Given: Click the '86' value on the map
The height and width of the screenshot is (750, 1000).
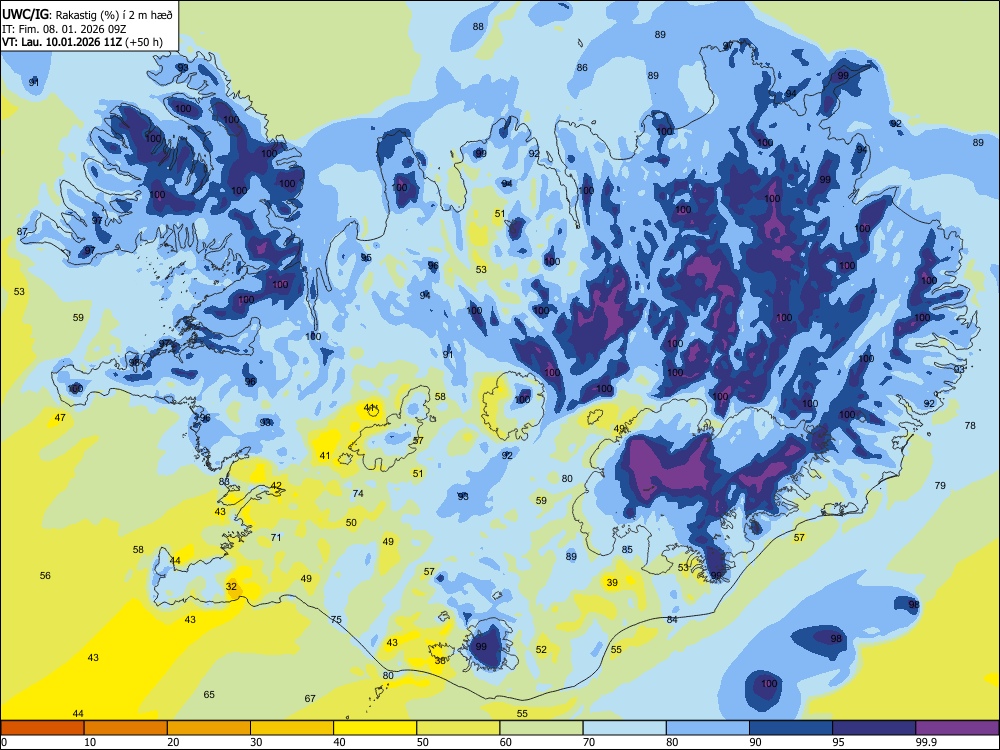Looking at the screenshot, I should [582, 68].
